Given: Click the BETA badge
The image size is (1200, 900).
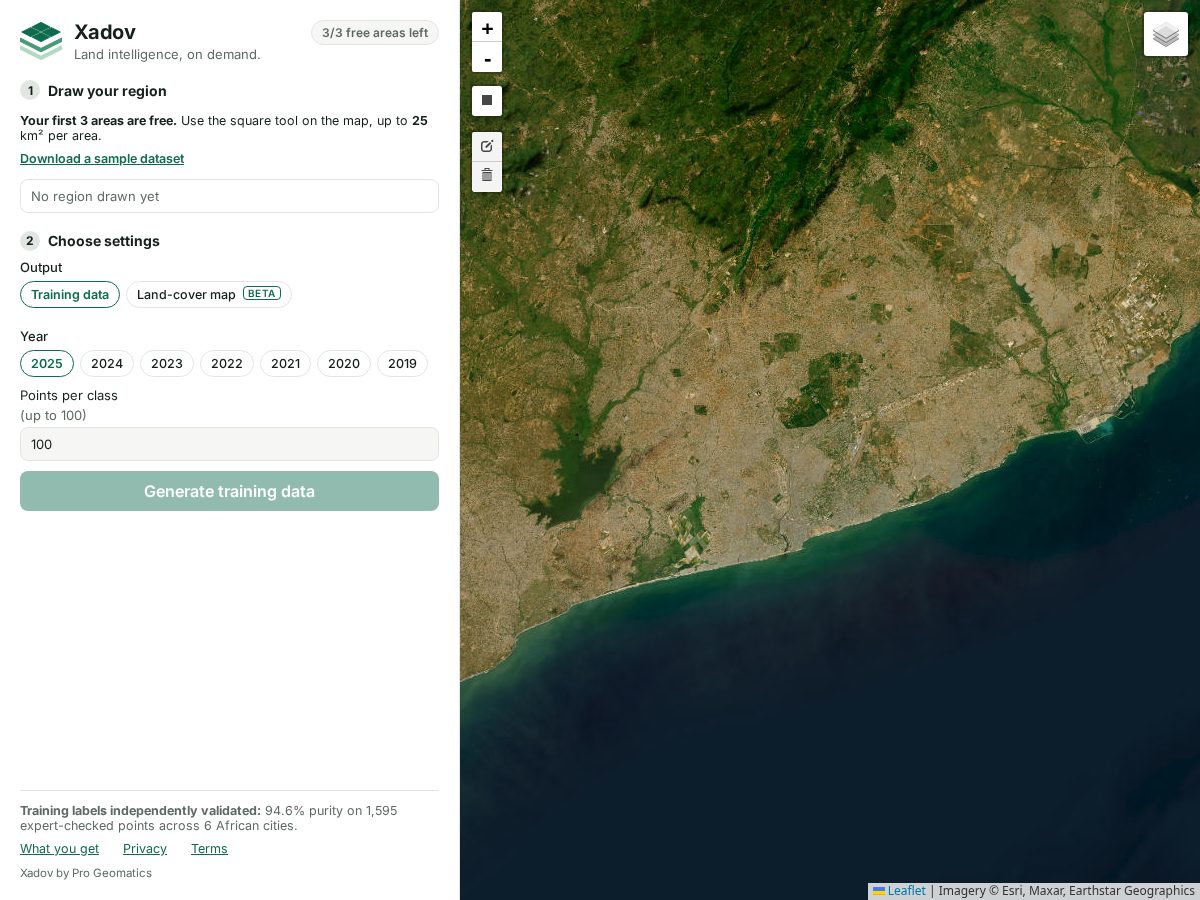Looking at the screenshot, I should (x=262, y=294).
